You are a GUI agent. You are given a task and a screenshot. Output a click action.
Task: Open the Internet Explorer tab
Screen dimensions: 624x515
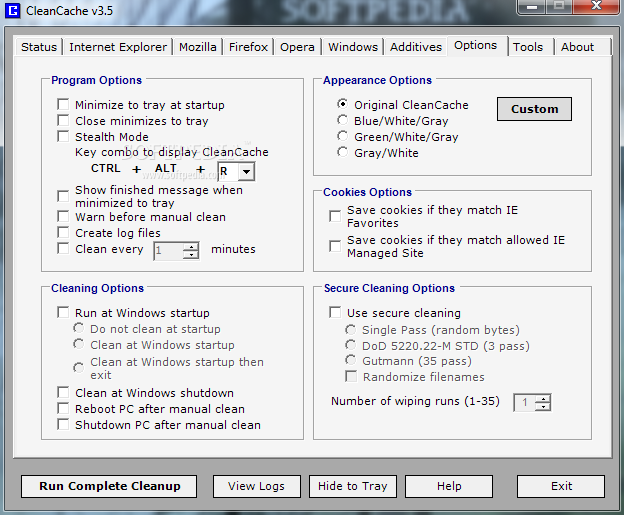click(x=118, y=47)
